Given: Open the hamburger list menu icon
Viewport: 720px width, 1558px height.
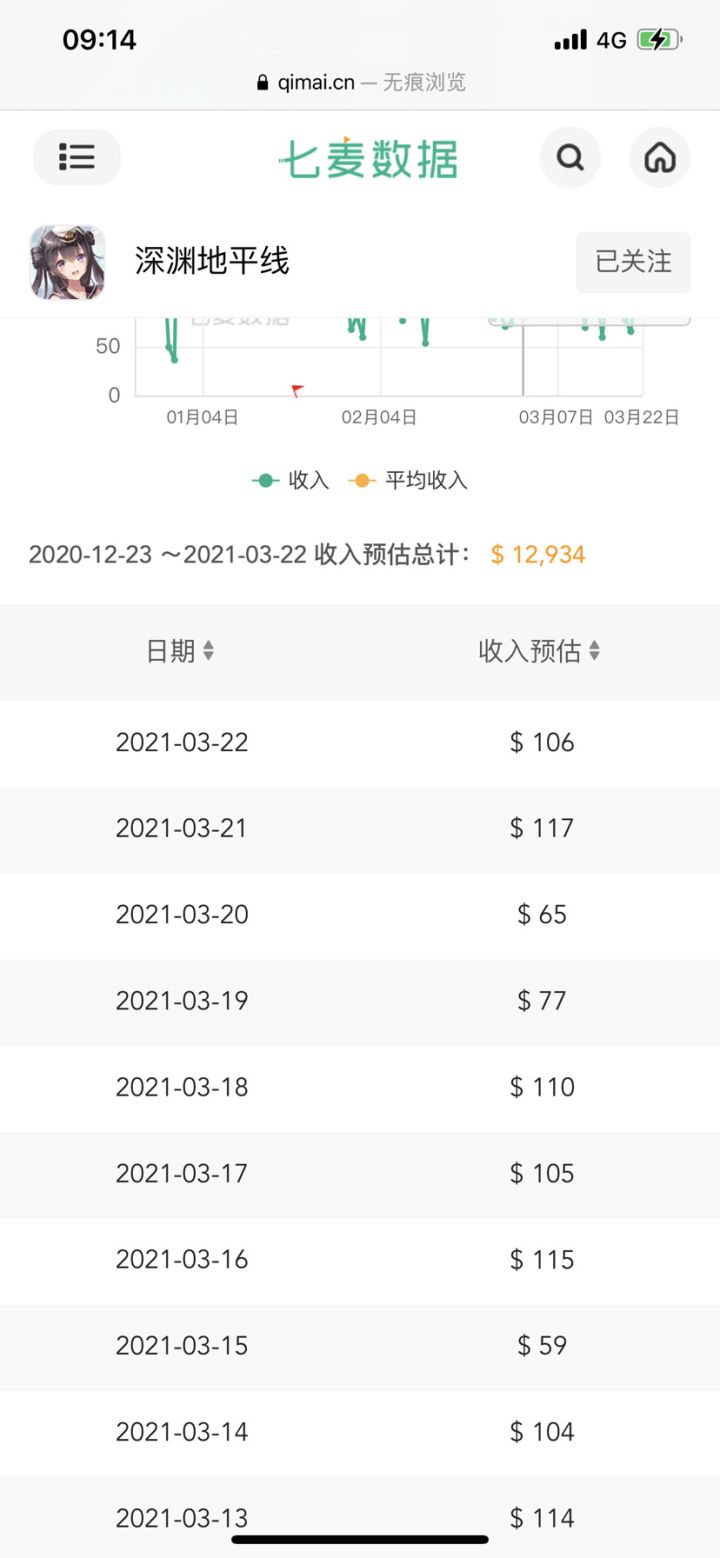Looking at the screenshot, I should click(x=77, y=157).
